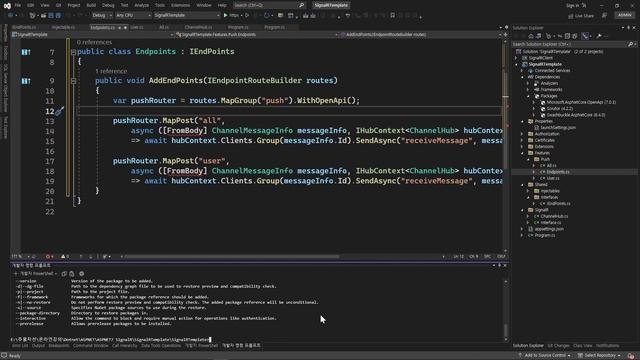Select ChannelHub.cs in Solution Explorer
The width and height of the screenshot is (640, 360).
coord(554,216)
